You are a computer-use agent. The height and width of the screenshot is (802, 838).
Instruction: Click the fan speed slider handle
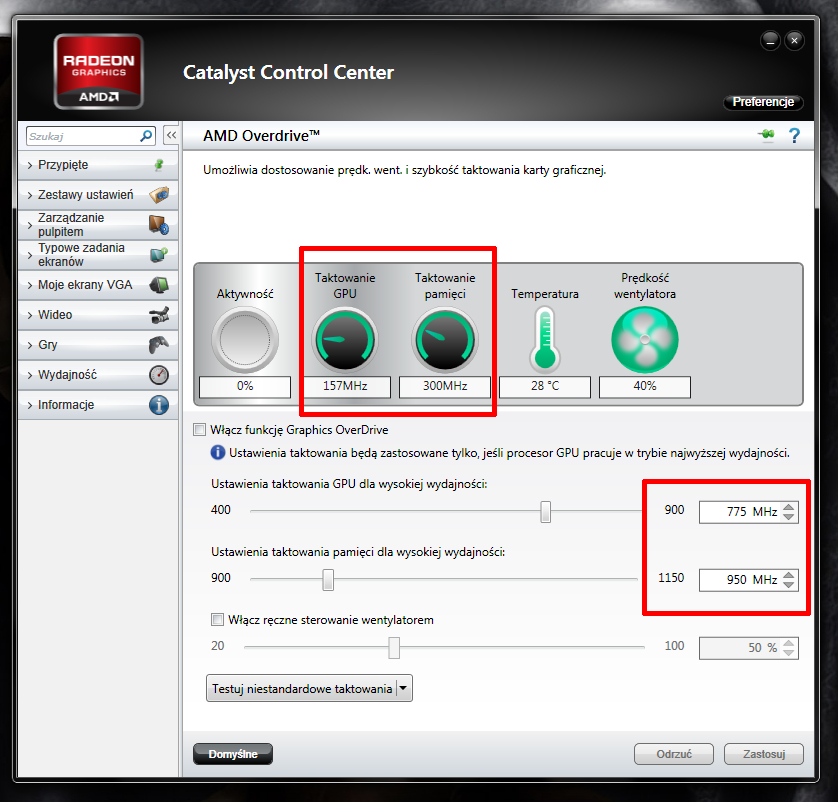pos(394,647)
